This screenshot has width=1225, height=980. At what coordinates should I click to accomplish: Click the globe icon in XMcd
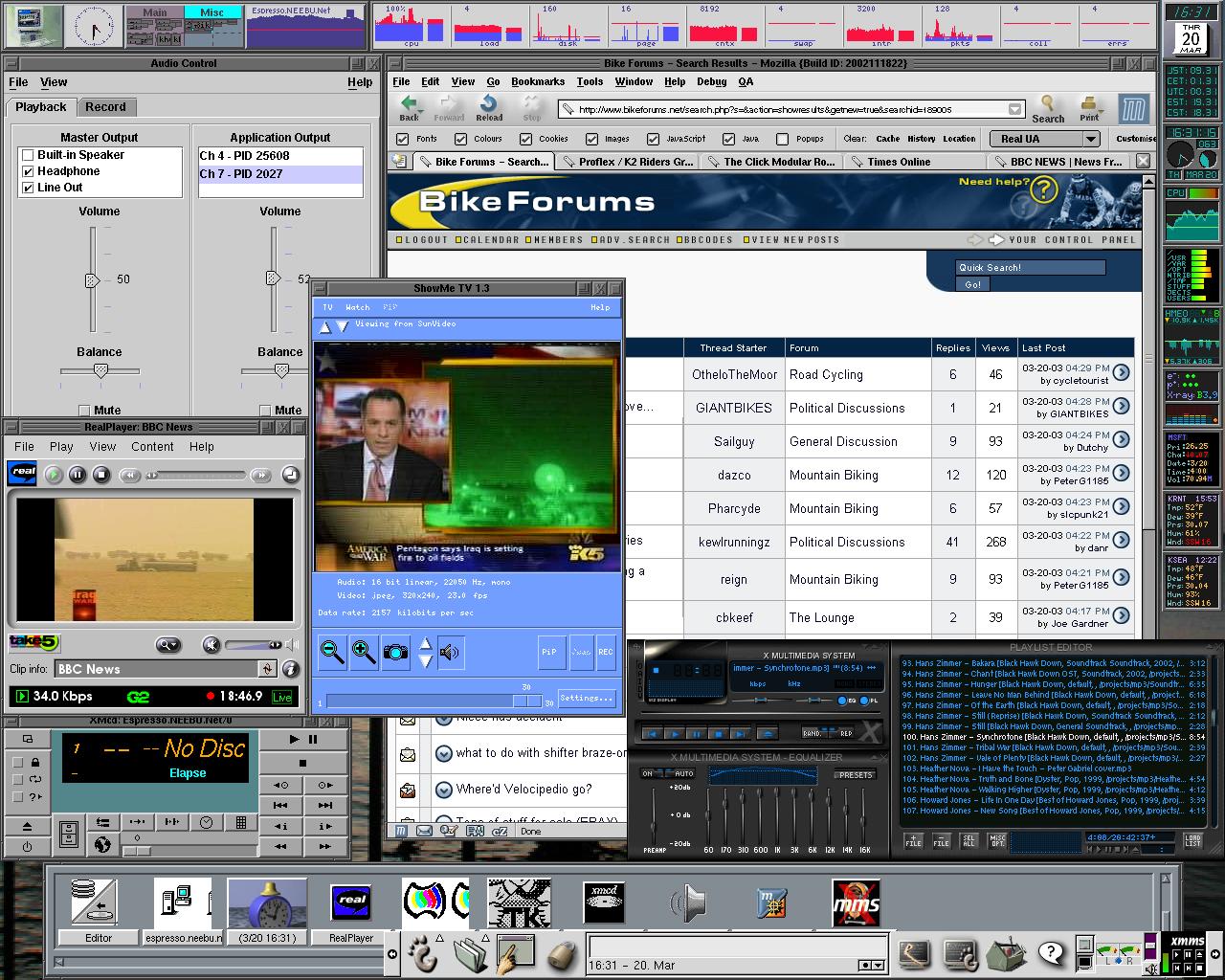pyautogui.click(x=103, y=844)
